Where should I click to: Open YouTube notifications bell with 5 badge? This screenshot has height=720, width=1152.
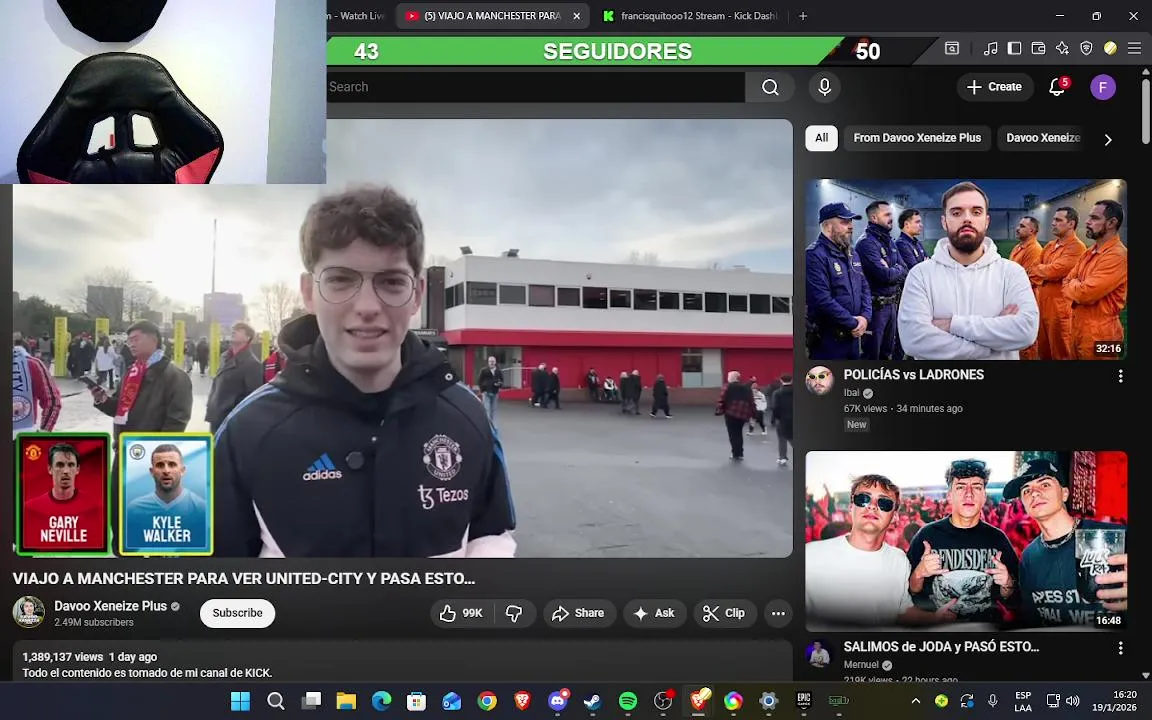[1057, 87]
